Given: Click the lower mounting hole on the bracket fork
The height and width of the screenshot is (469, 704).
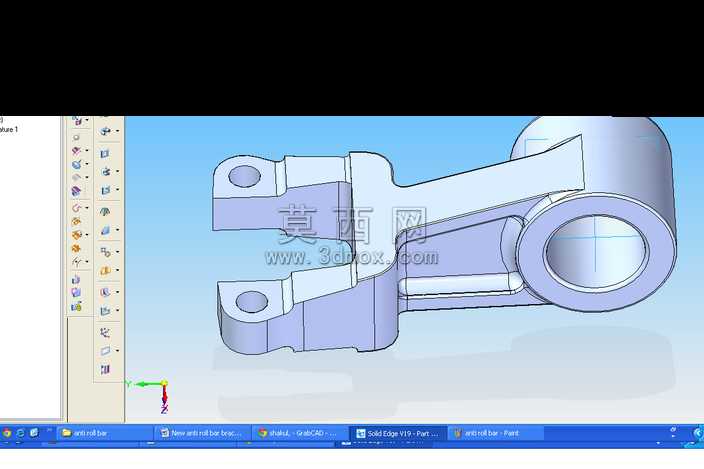Looking at the screenshot, I should pos(251,302).
